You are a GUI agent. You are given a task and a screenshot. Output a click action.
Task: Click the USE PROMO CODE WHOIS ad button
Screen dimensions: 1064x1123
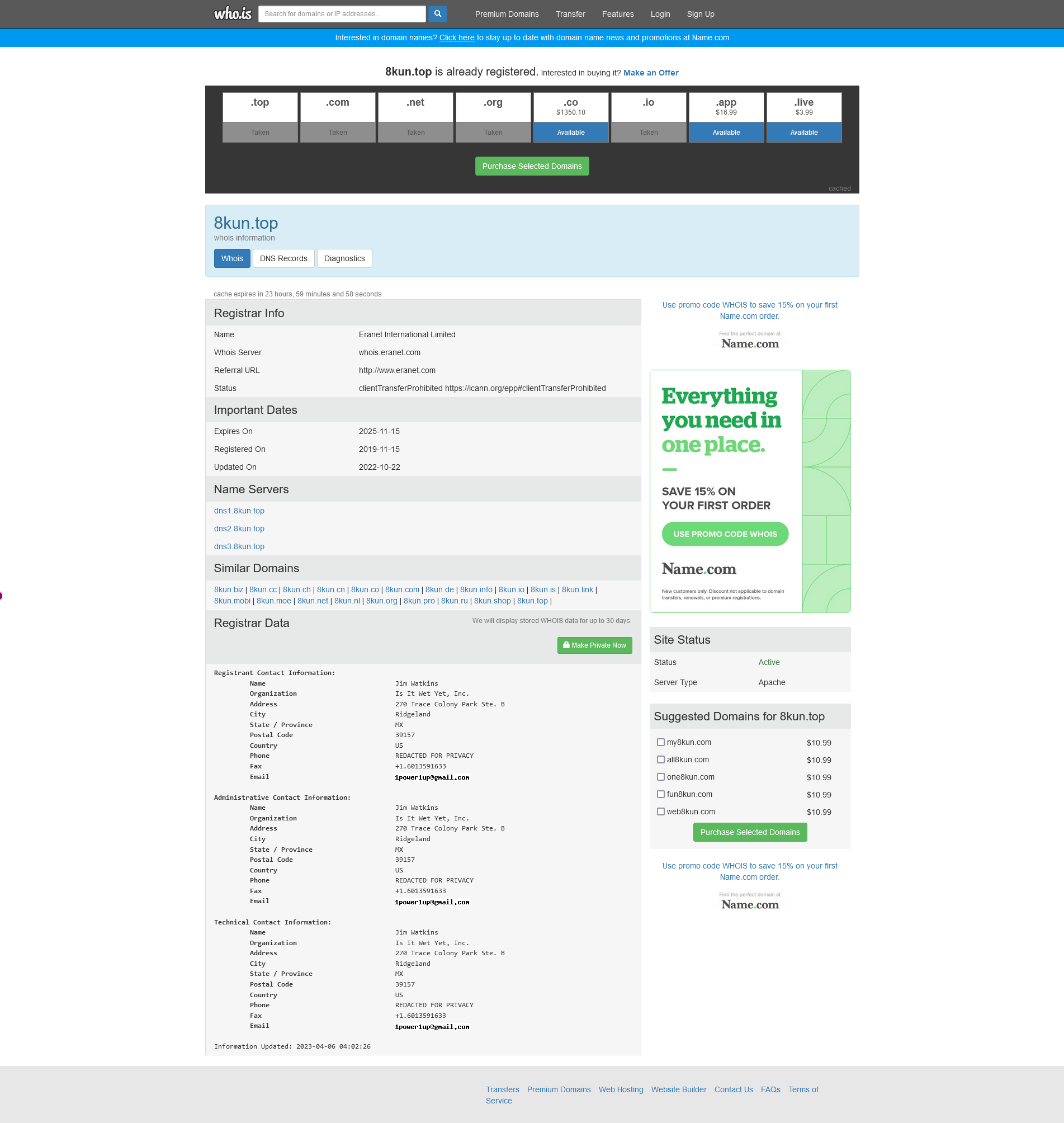tap(725, 534)
